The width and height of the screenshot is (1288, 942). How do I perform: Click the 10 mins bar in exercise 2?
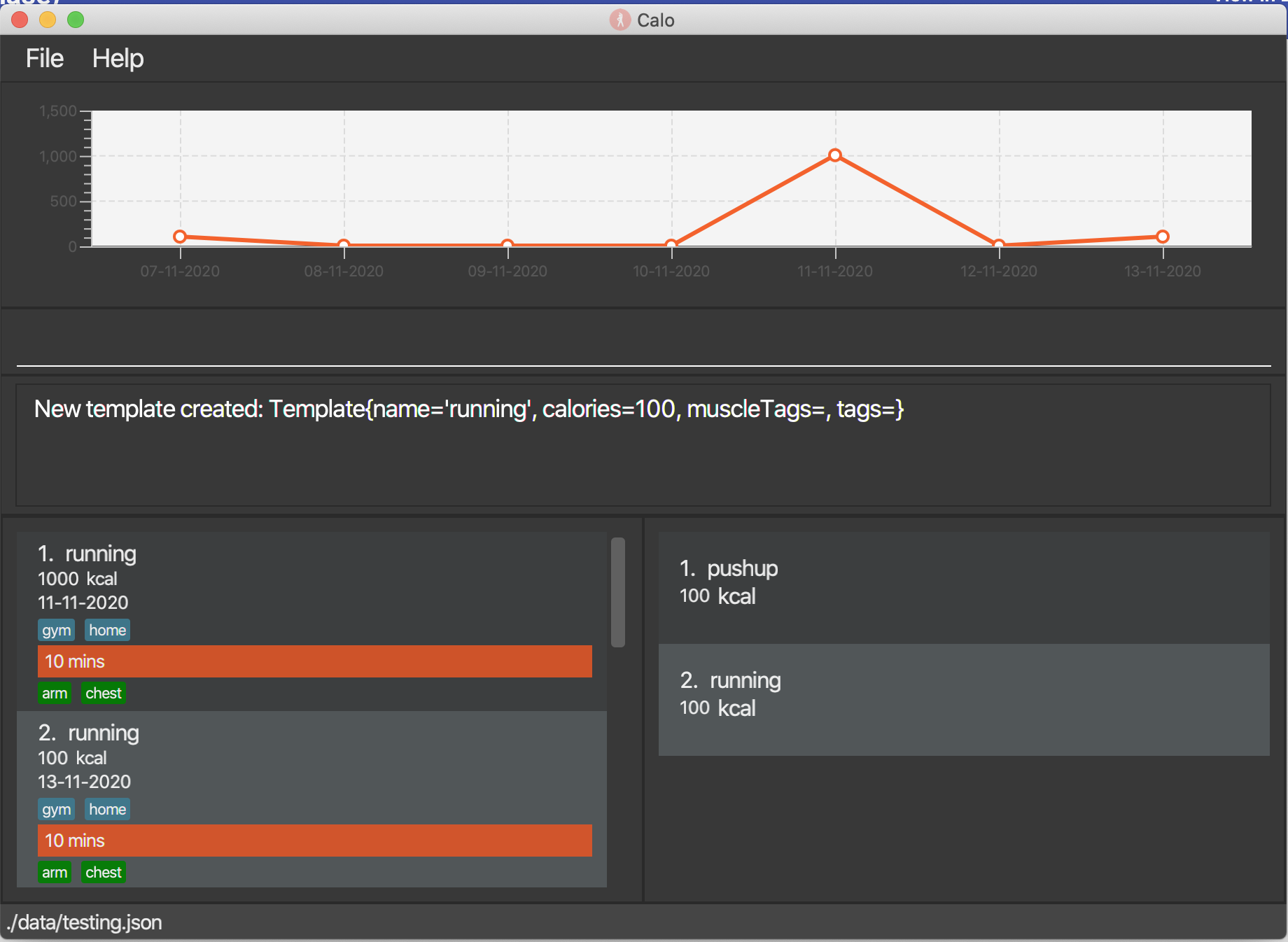(315, 841)
